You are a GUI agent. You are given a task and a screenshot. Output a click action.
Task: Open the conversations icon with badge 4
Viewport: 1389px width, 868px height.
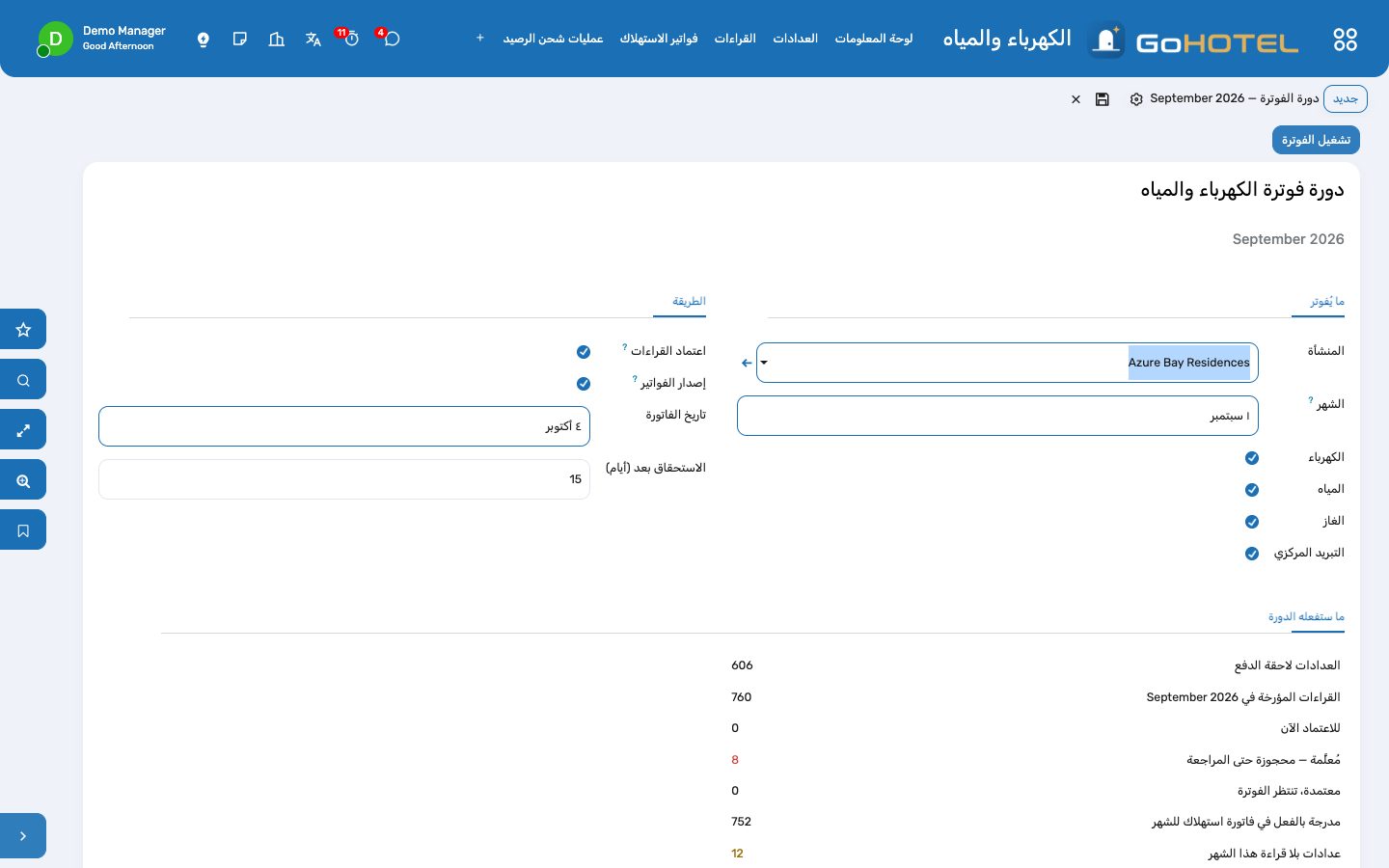pyautogui.click(x=391, y=39)
